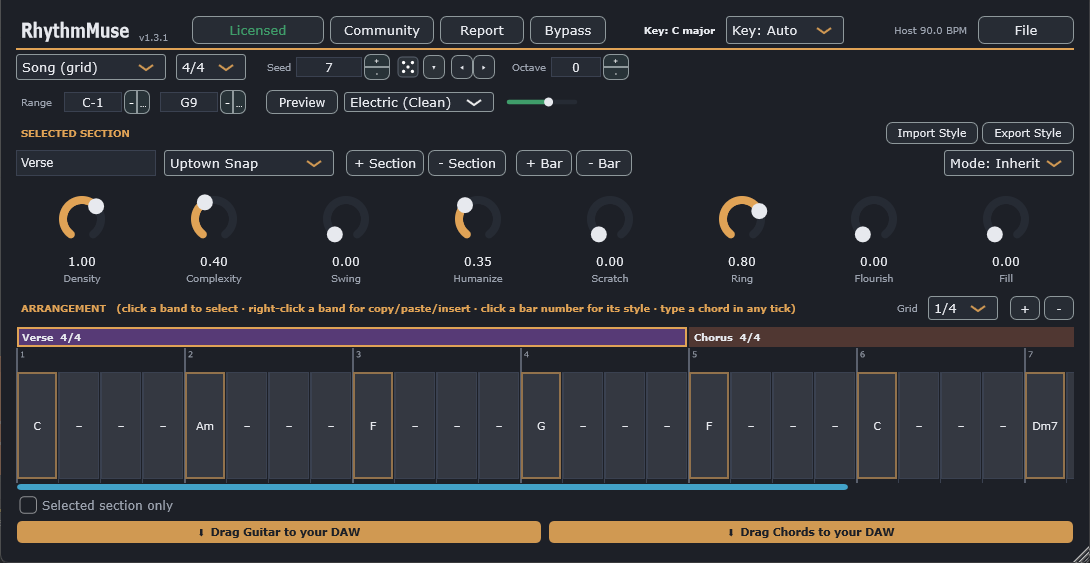
Task: Open the Grid 1/4 dropdown
Action: point(963,309)
